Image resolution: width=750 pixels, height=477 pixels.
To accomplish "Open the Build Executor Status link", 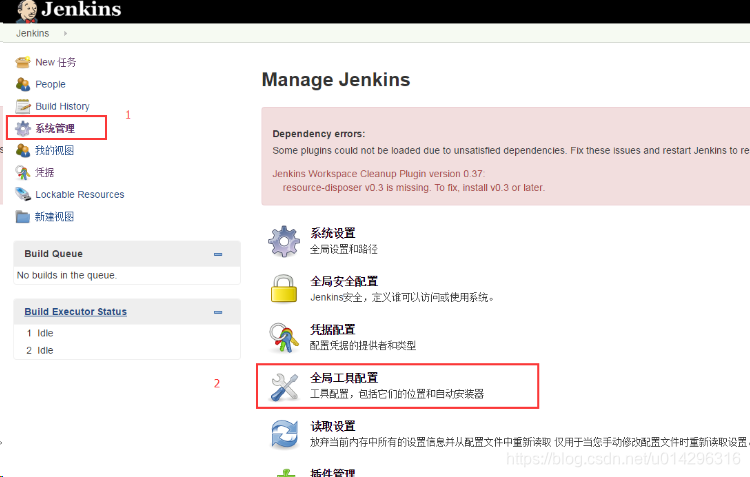I will coord(76,311).
